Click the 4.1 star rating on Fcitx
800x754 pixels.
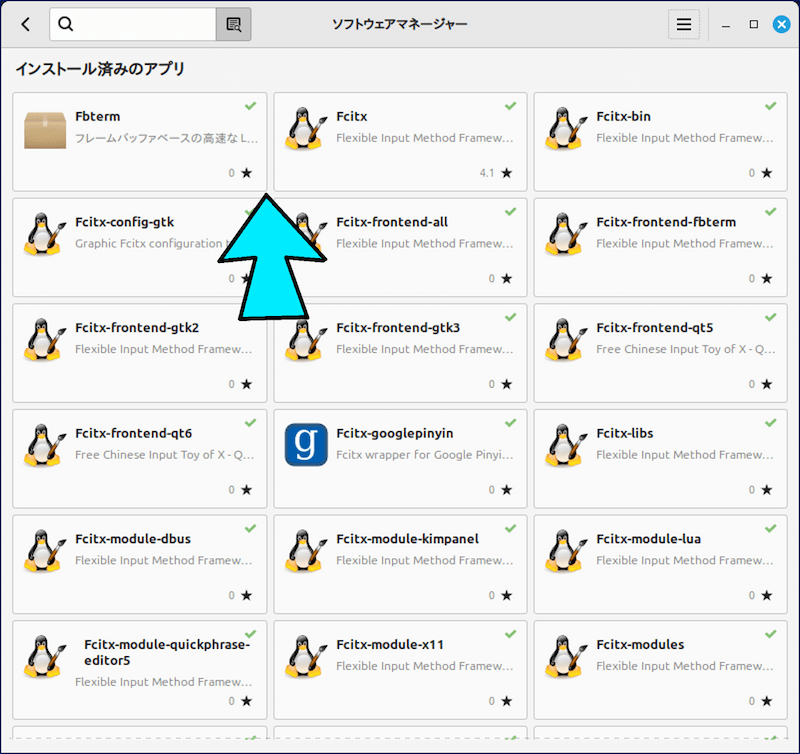pyautogui.click(x=495, y=172)
